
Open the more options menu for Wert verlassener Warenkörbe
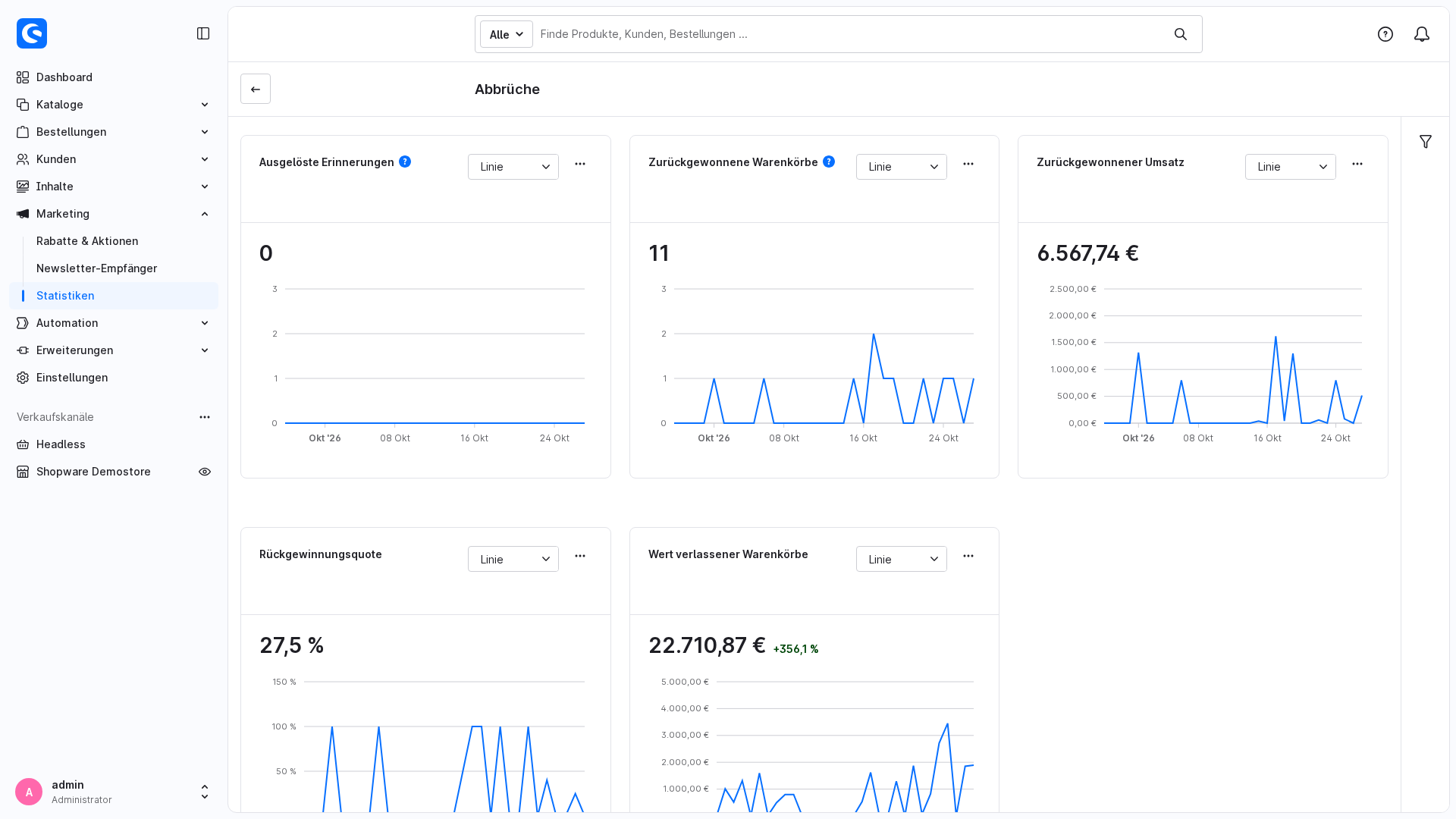click(968, 556)
